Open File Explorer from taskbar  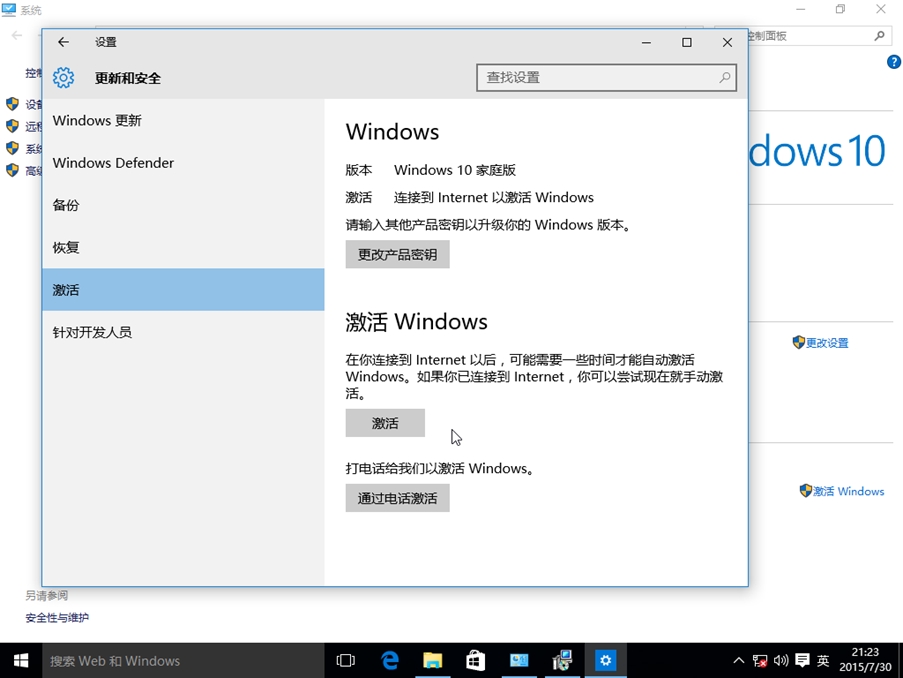[x=432, y=661]
